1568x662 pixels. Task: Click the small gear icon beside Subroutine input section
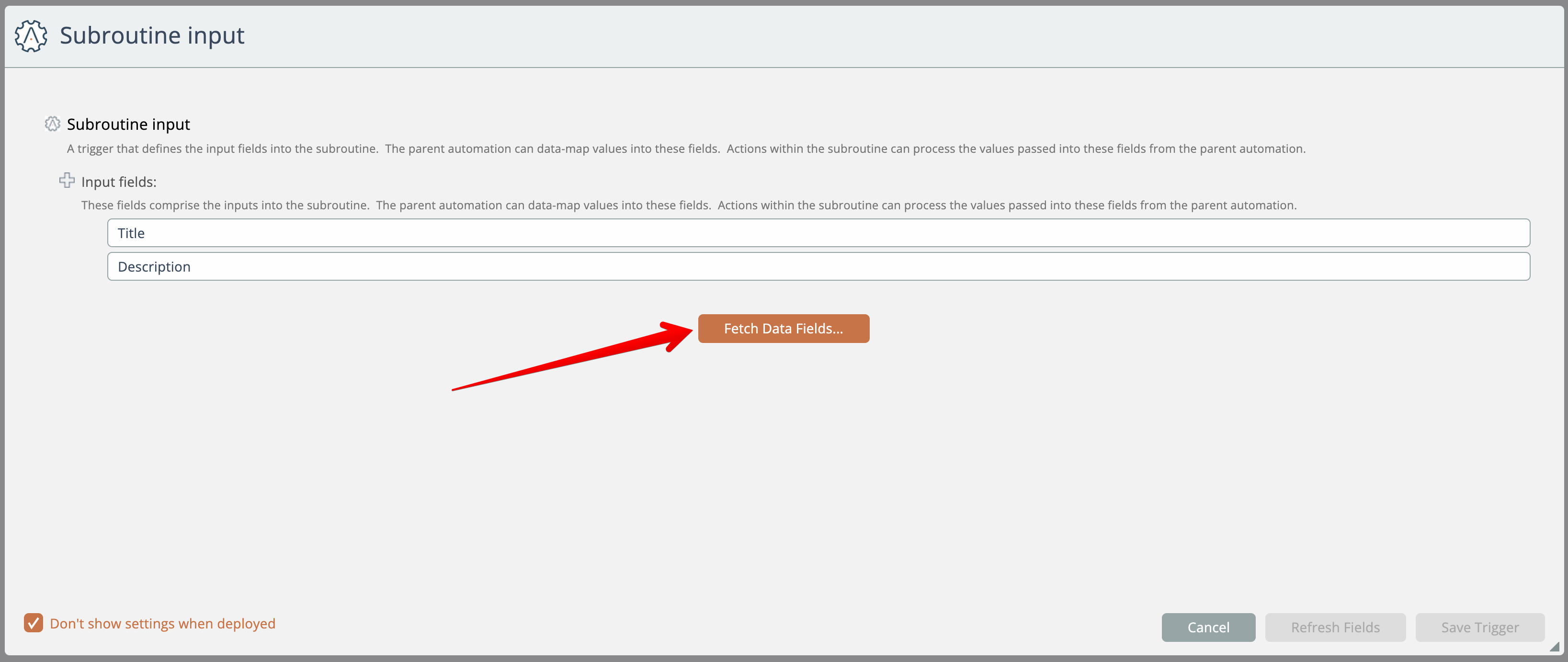click(x=52, y=124)
